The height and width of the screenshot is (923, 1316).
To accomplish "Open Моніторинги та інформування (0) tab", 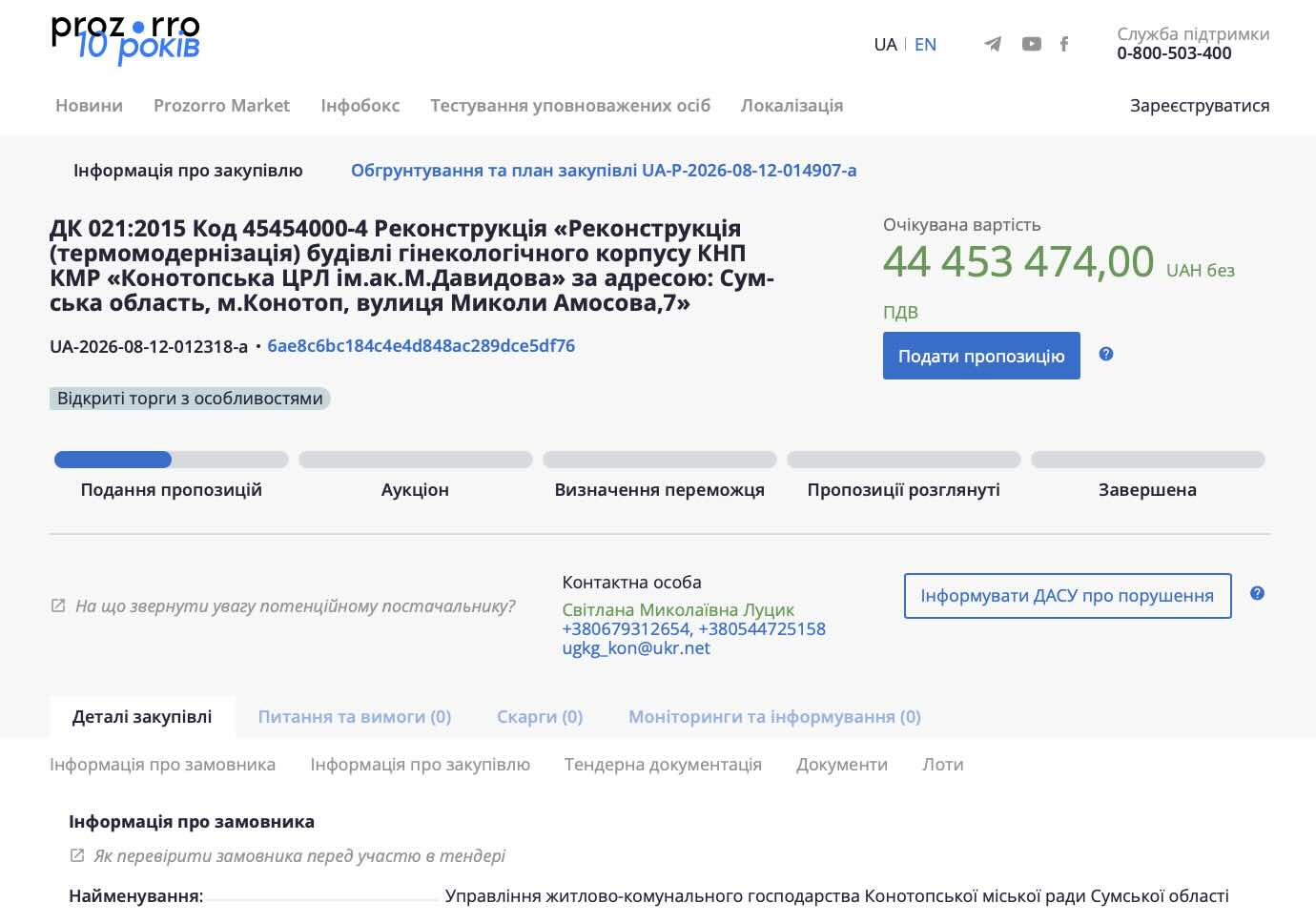I will (x=774, y=717).
